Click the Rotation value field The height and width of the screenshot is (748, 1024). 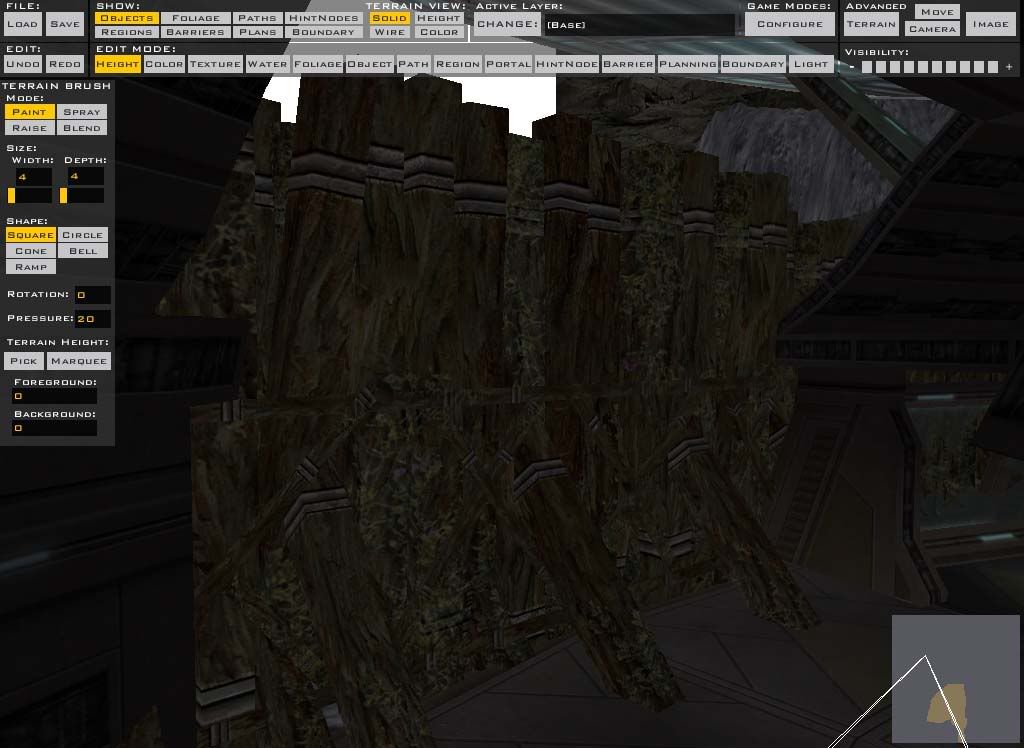(x=92, y=295)
